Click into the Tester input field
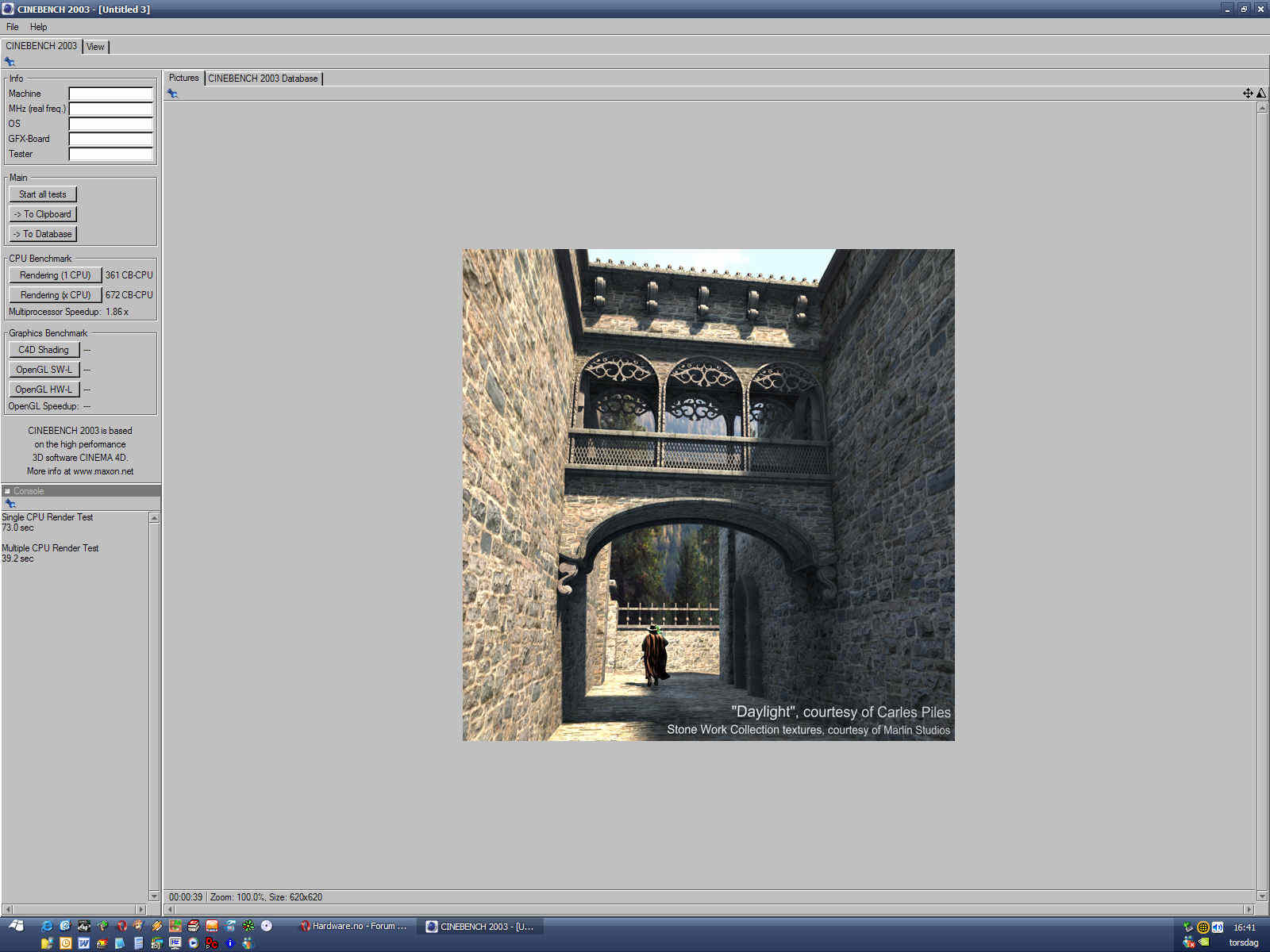1270x952 pixels. click(x=110, y=154)
